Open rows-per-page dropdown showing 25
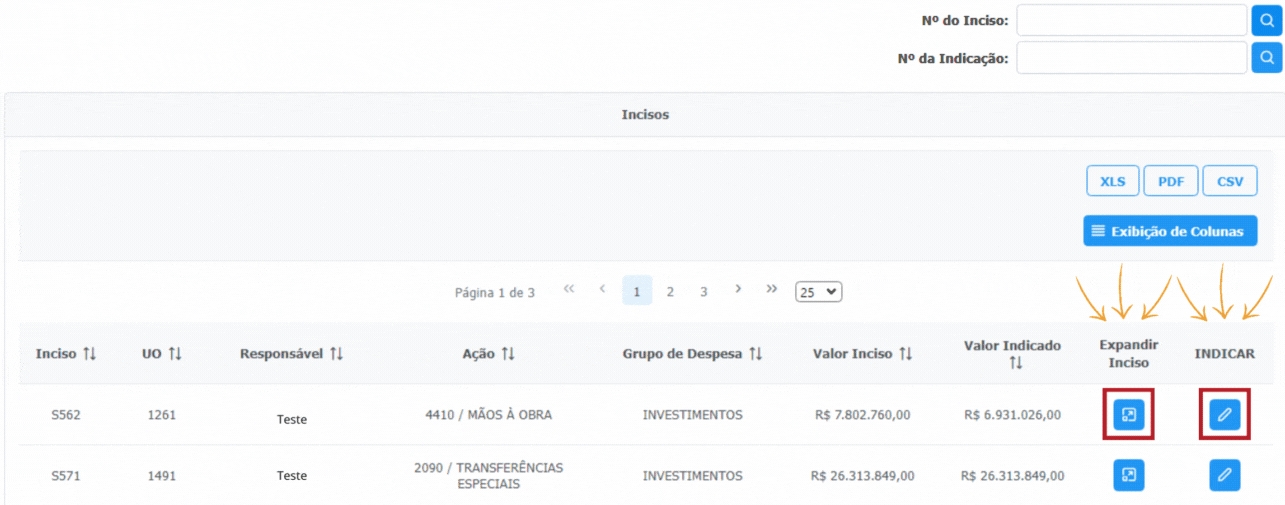 tap(818, 292)
